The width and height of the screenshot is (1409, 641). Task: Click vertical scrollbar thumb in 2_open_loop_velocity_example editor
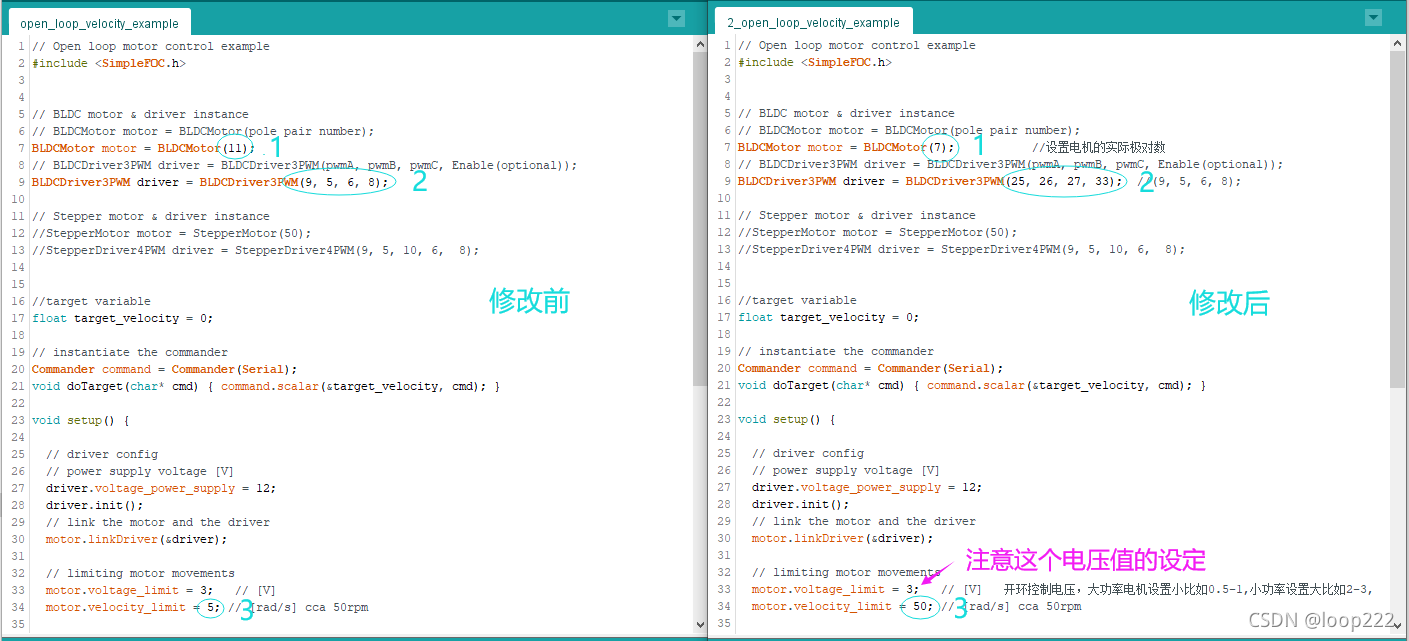(x=1397, y=219)
